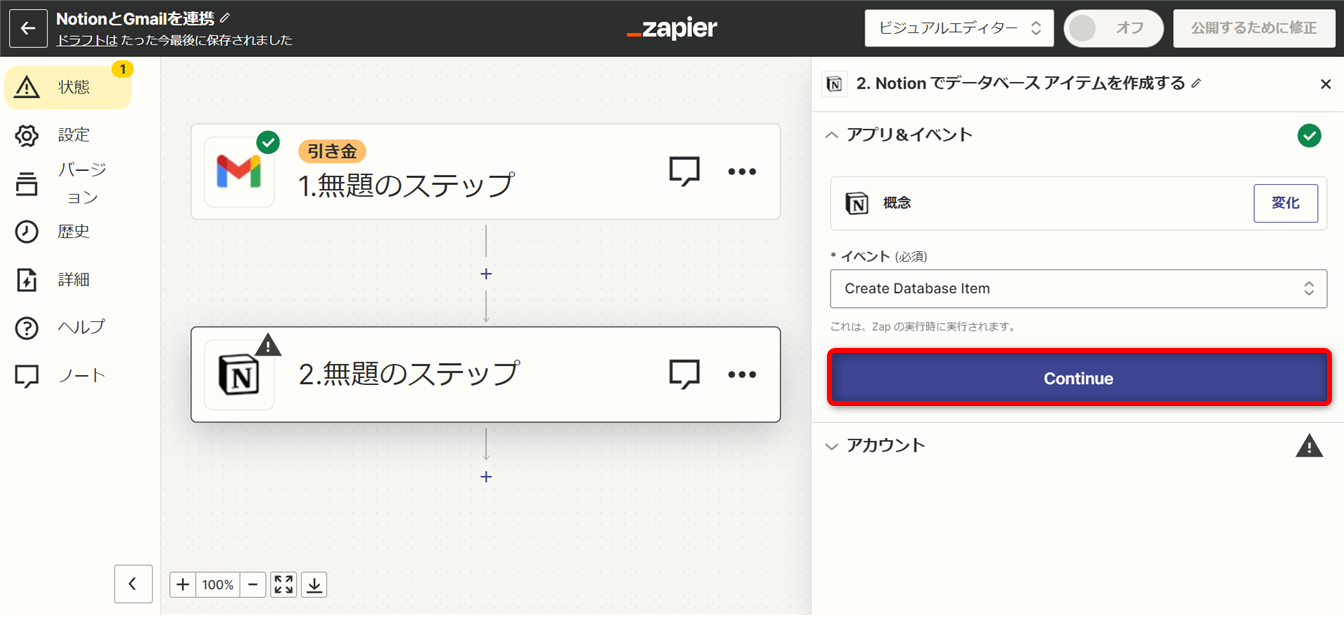This screenshot has width=1344, height=617.
Task: Click the download icon in canvas toolbar
Action: [314, 585]
